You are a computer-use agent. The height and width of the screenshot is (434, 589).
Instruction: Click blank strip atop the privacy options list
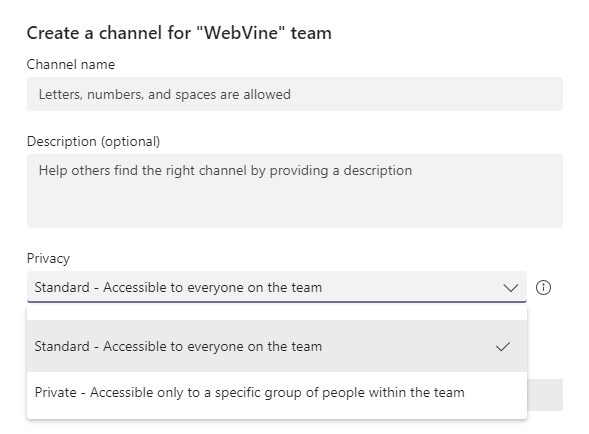(277, 313)
